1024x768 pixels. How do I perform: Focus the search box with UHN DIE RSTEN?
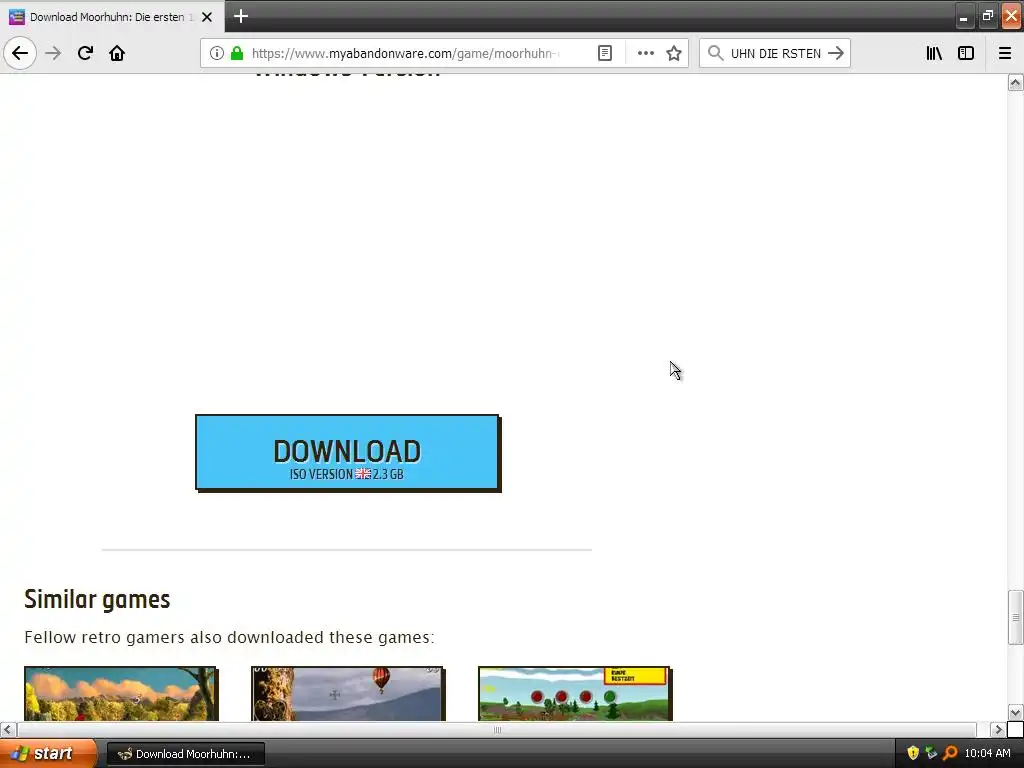[775, 53]
